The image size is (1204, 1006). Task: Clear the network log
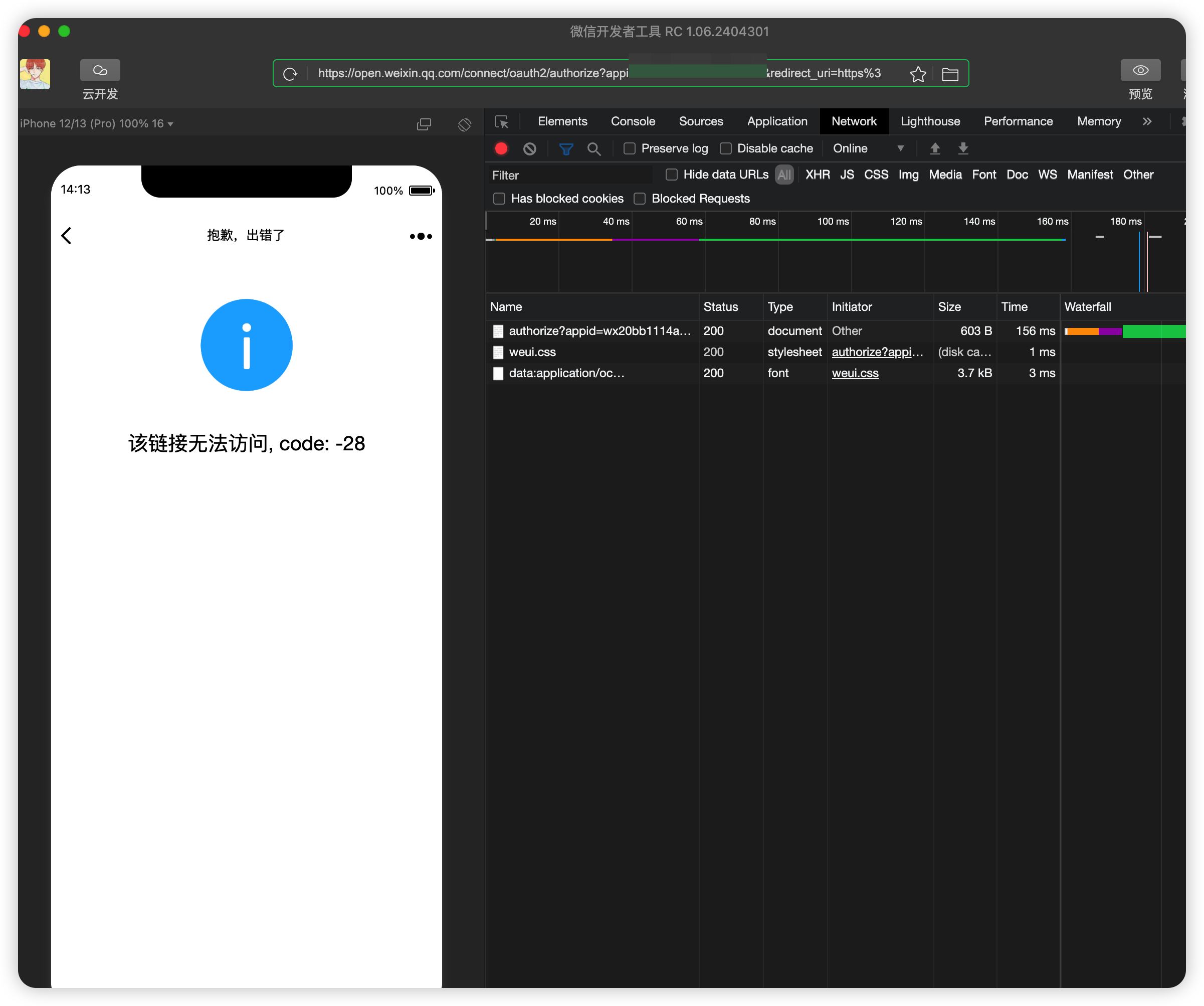click(x=530, y=148)
